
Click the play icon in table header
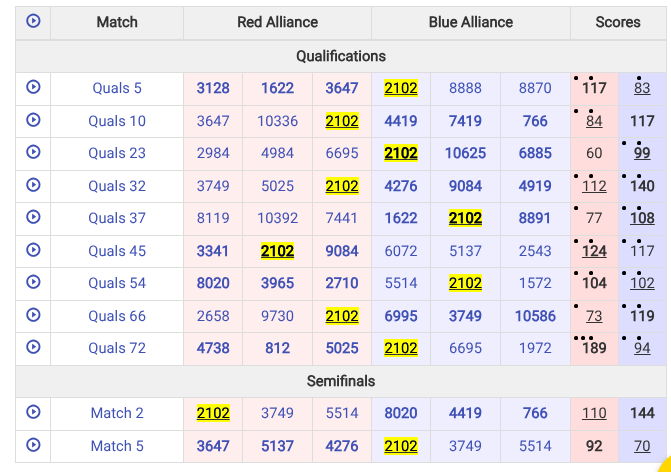33,21
